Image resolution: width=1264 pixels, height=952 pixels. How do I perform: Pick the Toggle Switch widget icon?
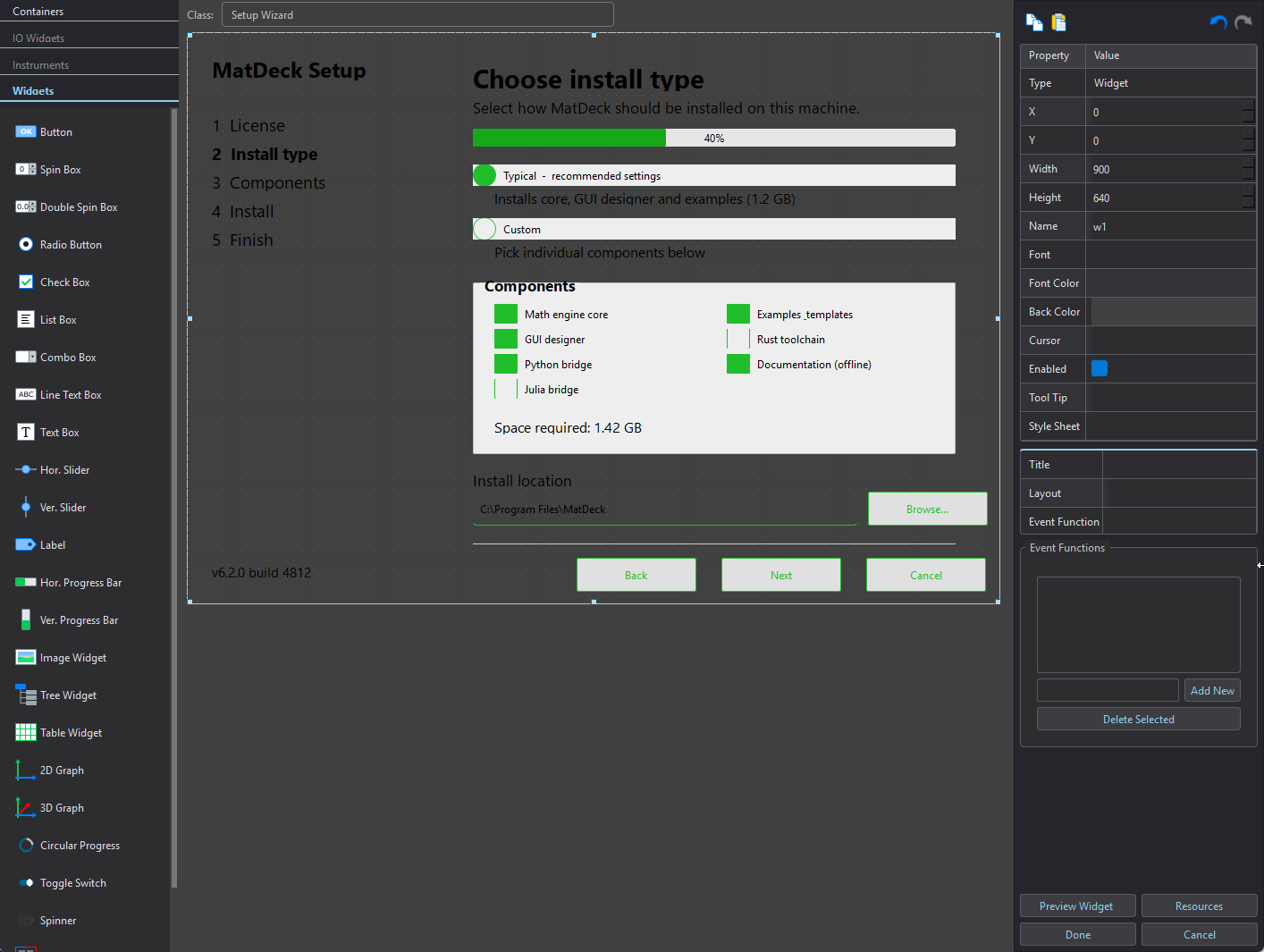(x=26, y=882)
